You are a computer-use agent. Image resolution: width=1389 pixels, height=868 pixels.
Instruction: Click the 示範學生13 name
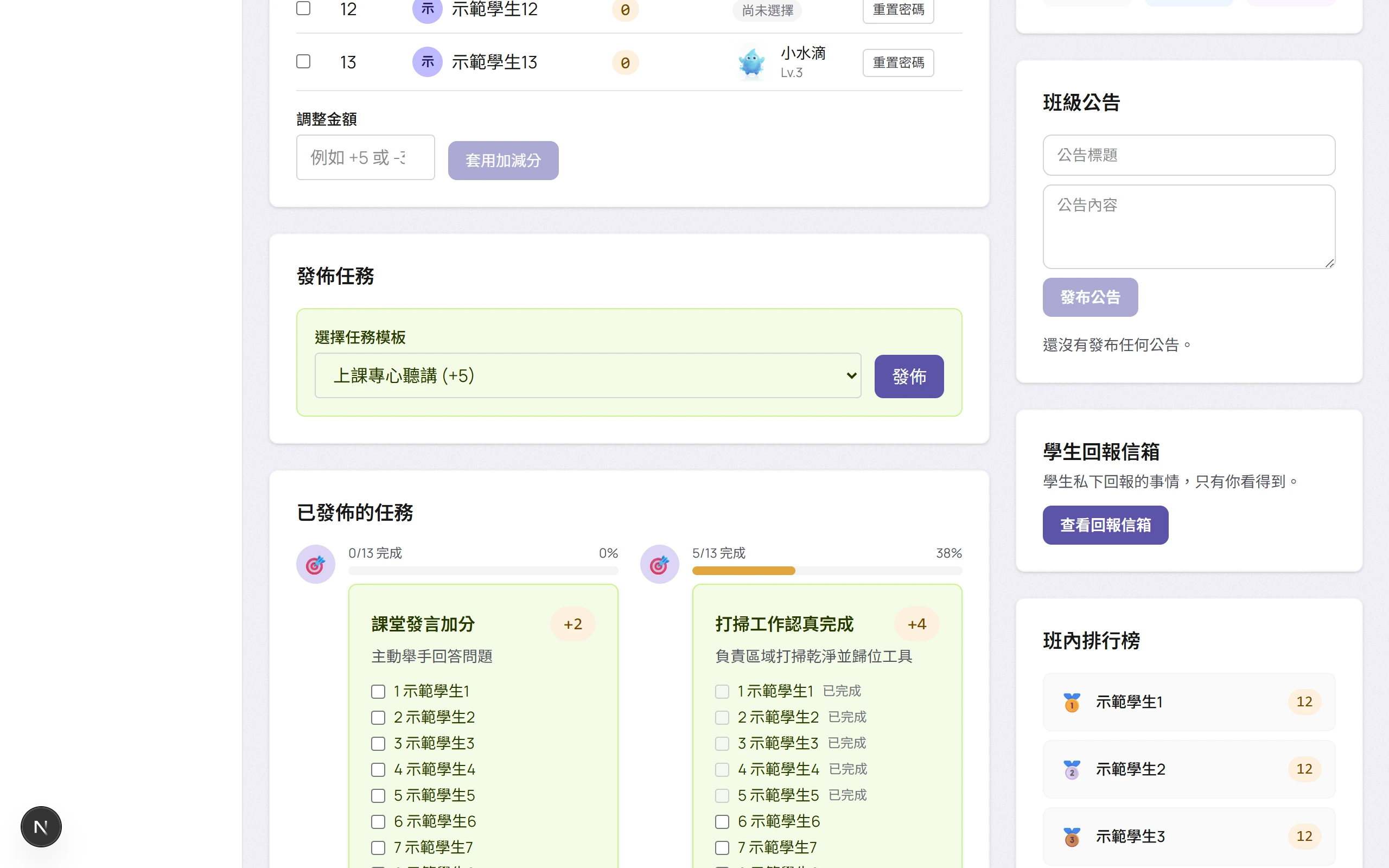pos(494,62)
